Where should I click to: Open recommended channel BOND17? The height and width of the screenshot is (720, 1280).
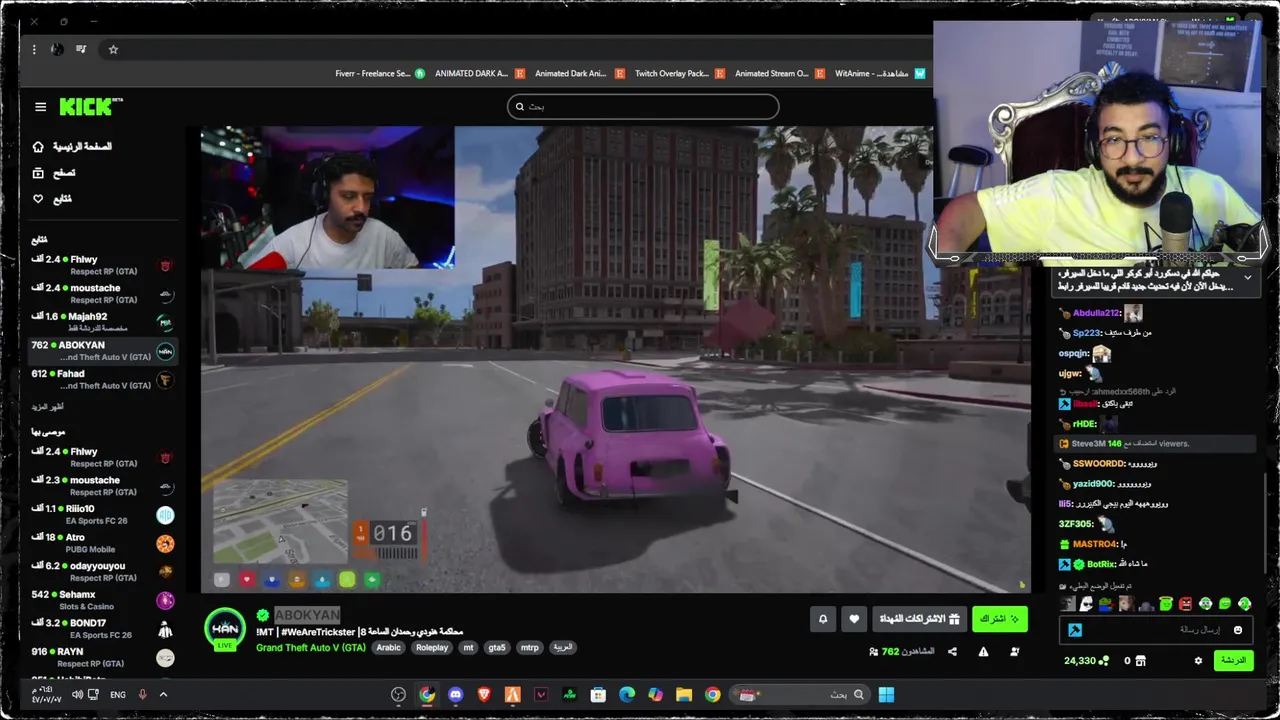coord(103,628)
